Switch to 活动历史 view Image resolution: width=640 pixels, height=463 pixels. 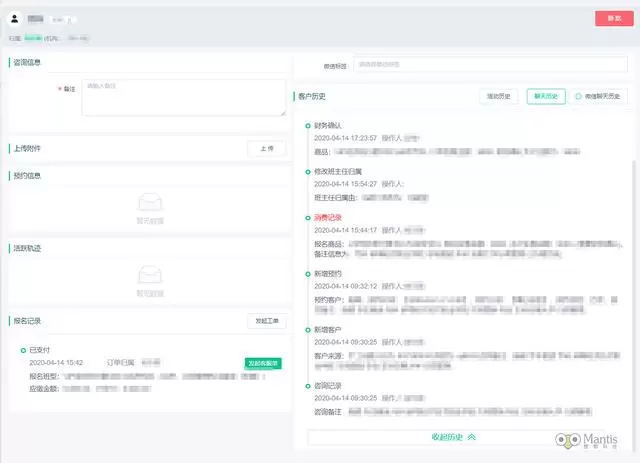(x=499, y=96)
